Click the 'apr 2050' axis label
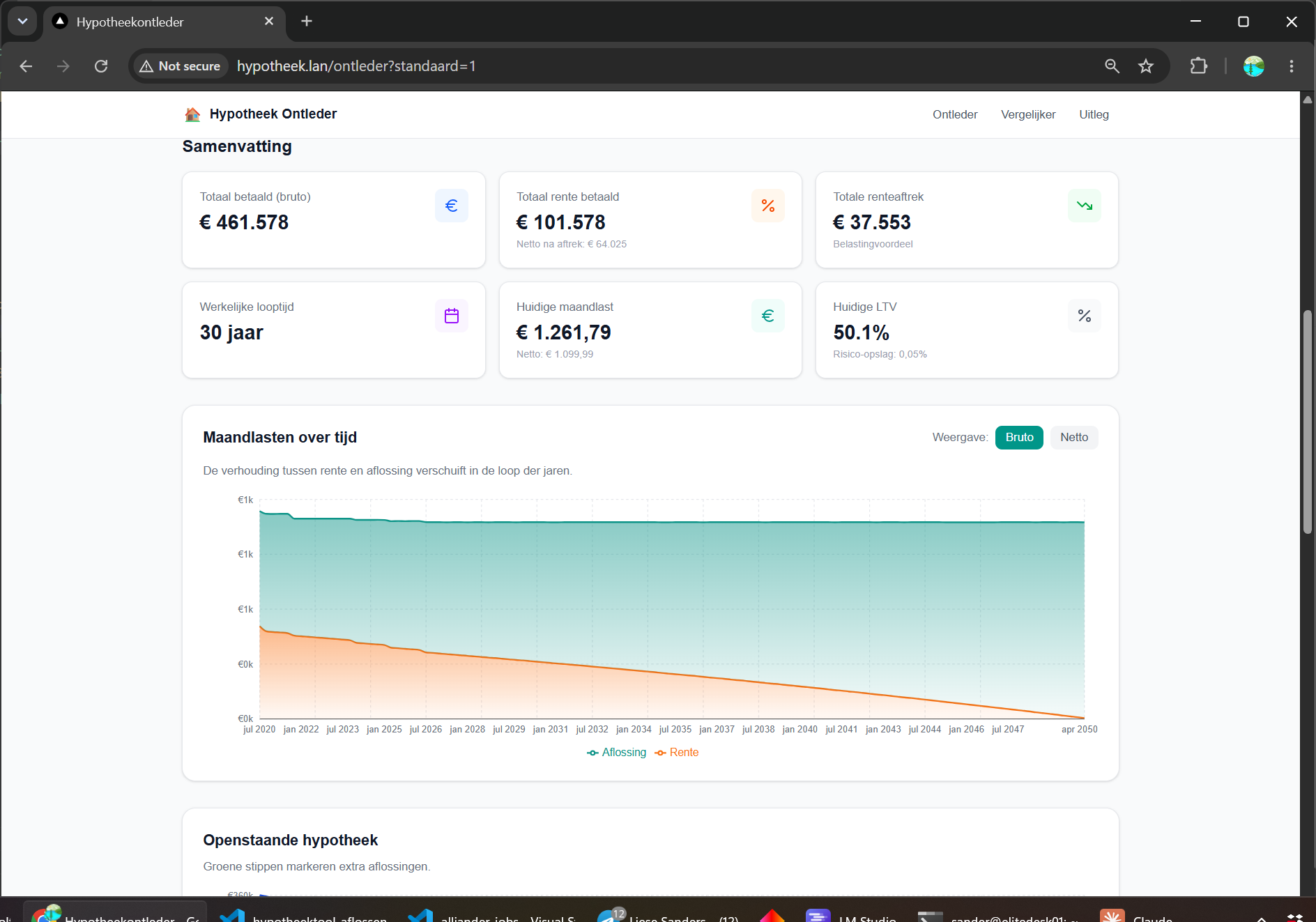Viewport: 1316px width, 922px height. point(1079,730)
